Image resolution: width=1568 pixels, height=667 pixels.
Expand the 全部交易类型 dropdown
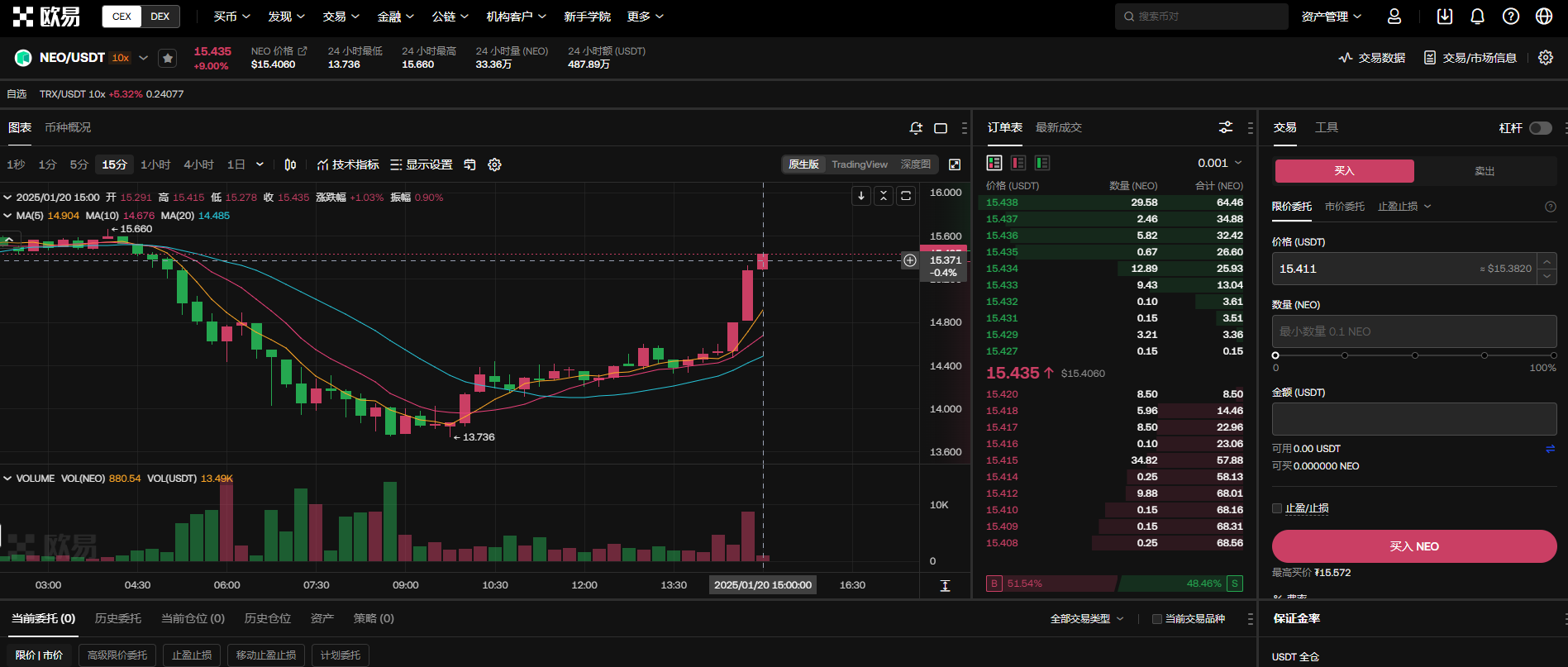point(1087,619)
